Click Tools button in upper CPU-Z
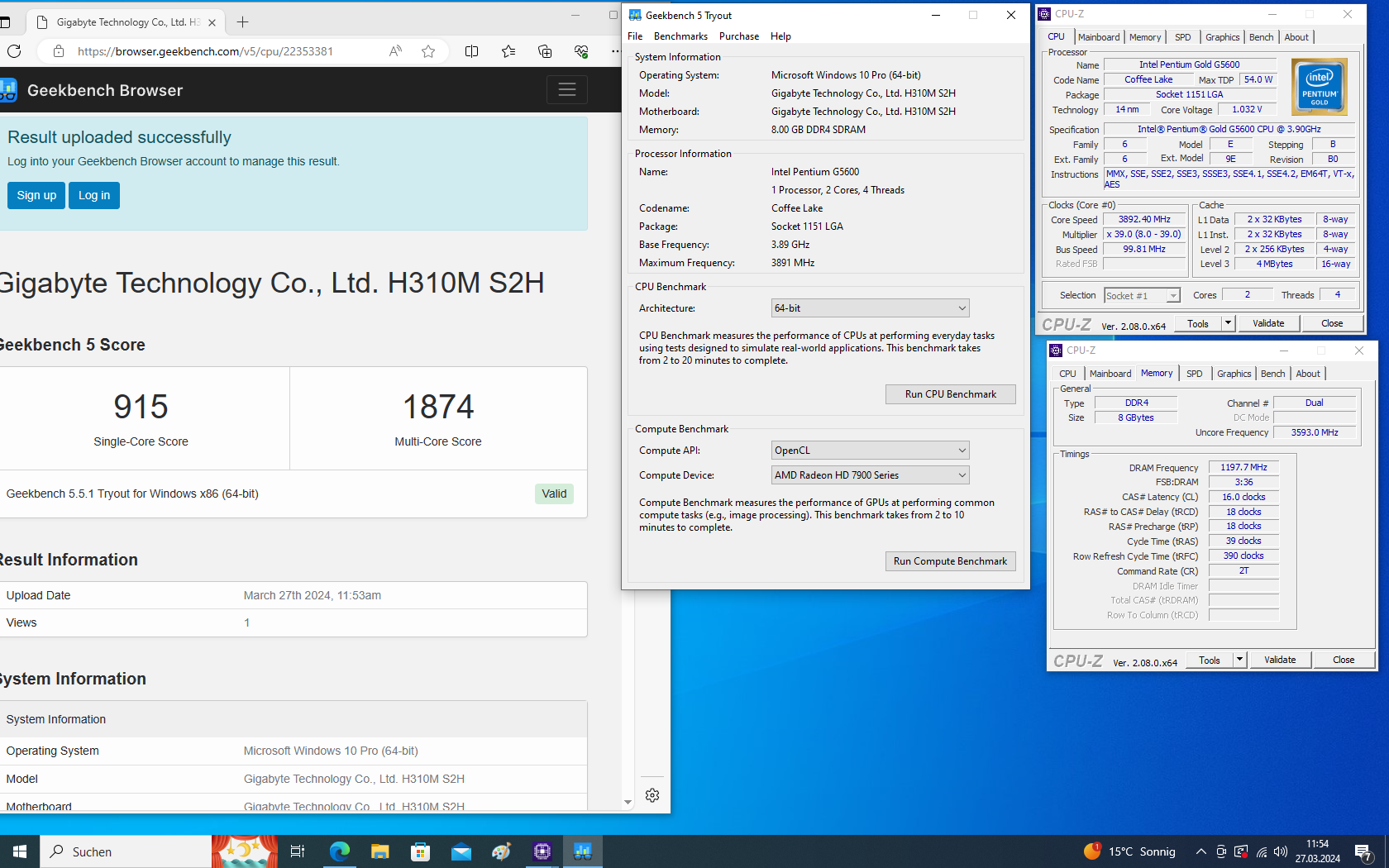 pos(1198,323)
